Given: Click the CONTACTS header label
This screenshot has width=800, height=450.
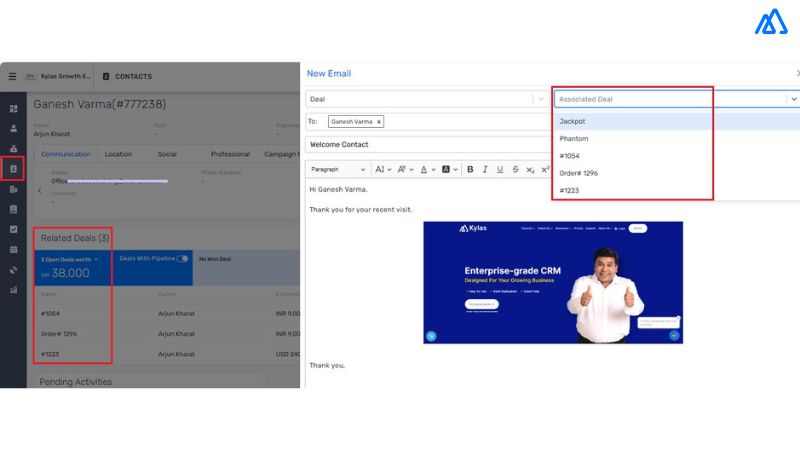Looking at the screenshot, I should coord(133,77).
